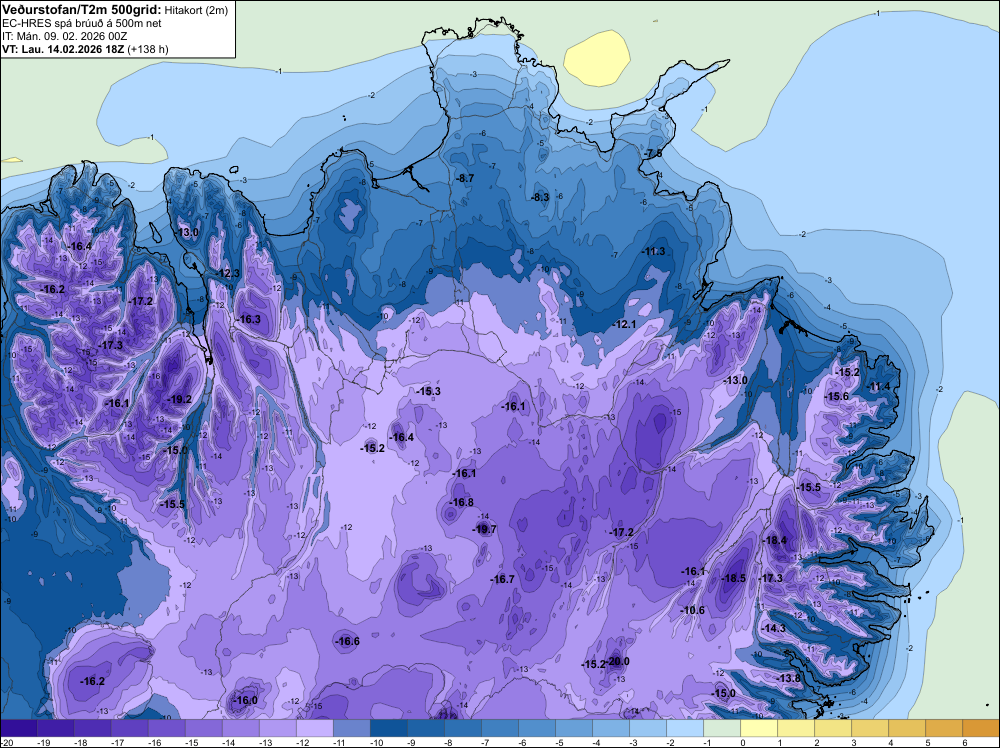
Task: Click the '(+138 h)' forecast offset text
Action: (148, 49)
